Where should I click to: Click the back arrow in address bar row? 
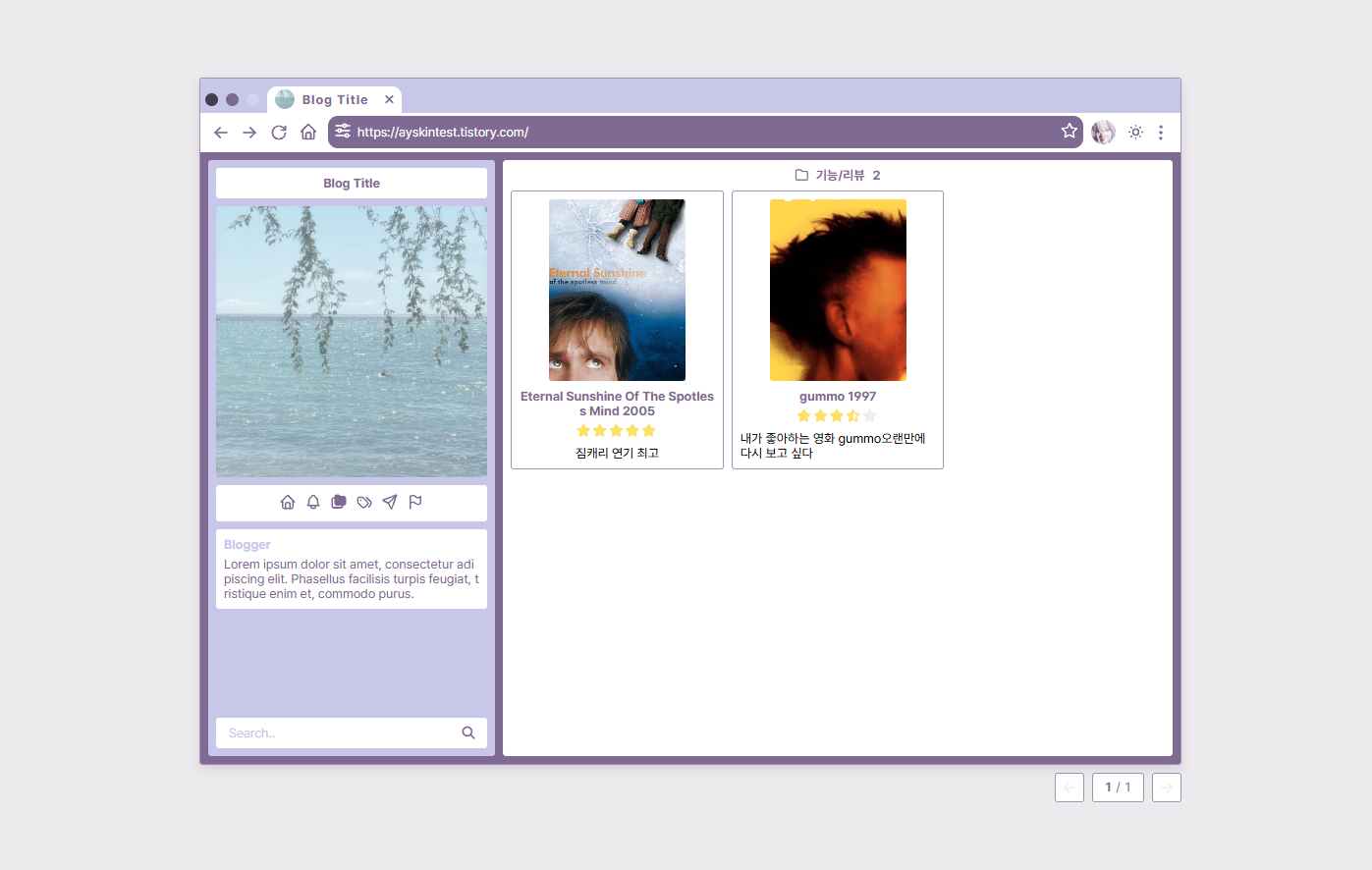pyautogui.click(x=221, y=133)
